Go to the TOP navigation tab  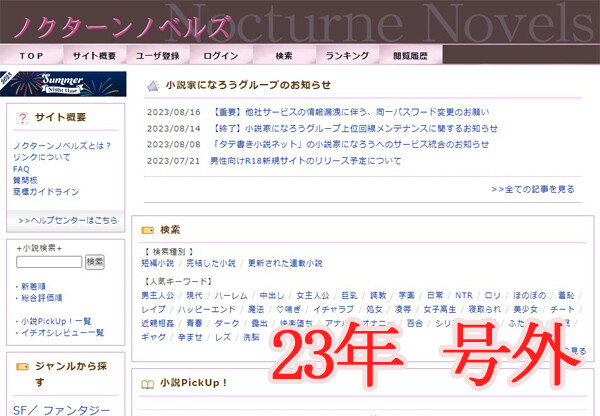tap(31, 55)
